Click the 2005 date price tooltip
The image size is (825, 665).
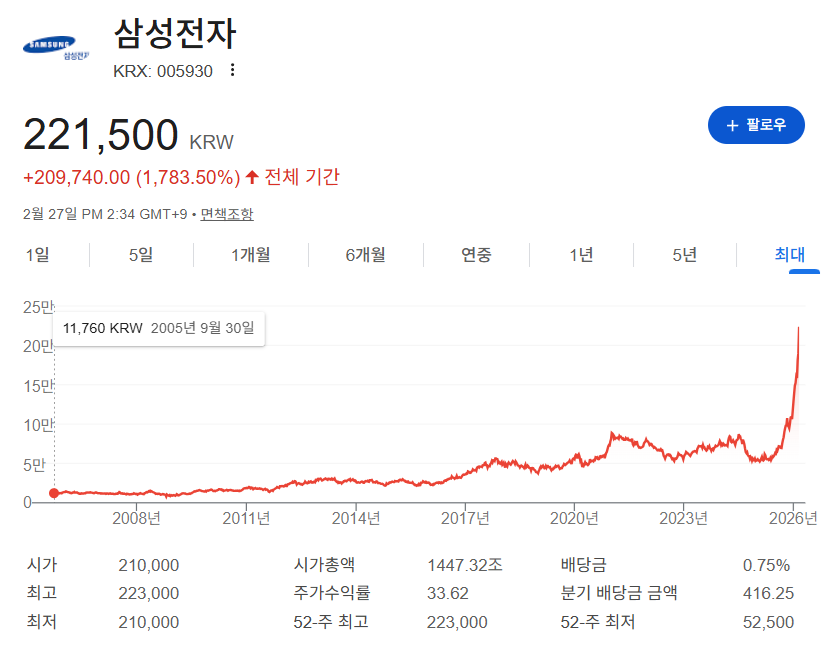tap(159, 328)
